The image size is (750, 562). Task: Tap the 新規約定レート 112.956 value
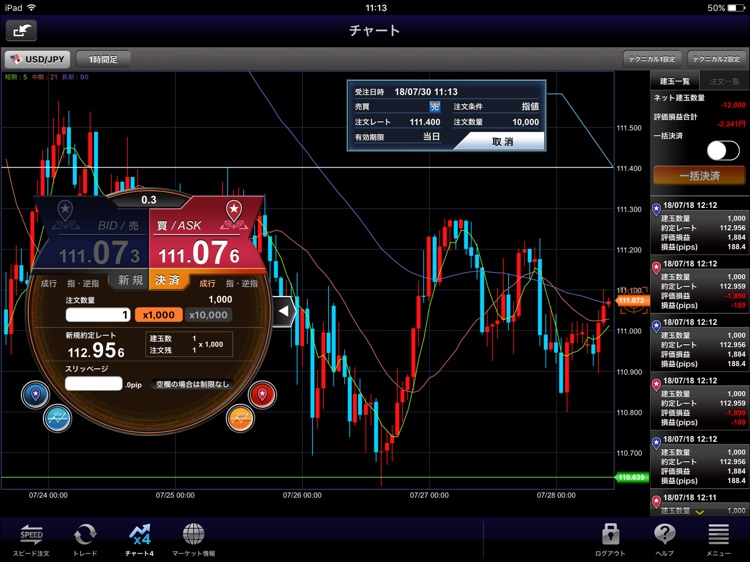click(96, 351)
